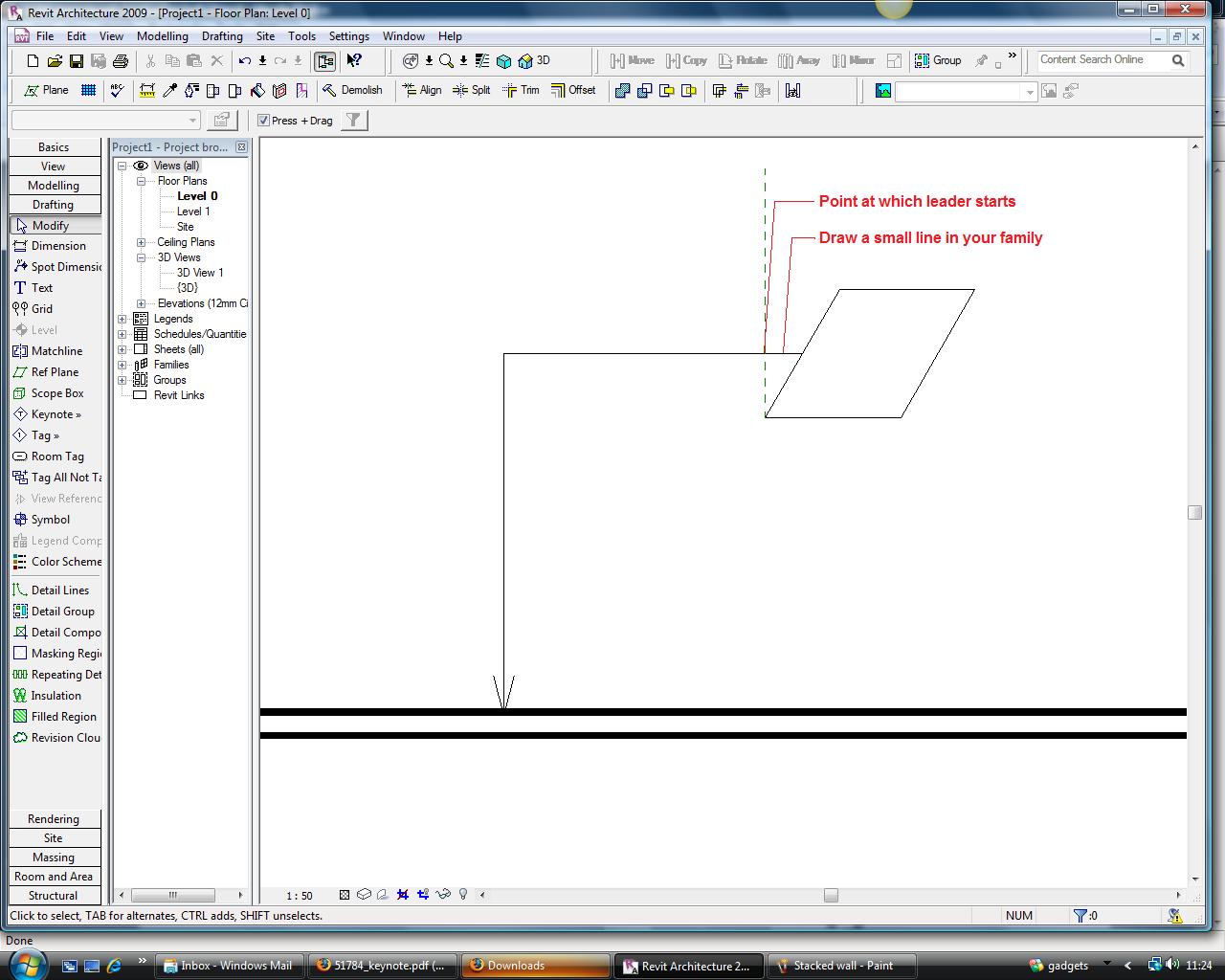
Task: Activate the Align tool
Action: 422,90
